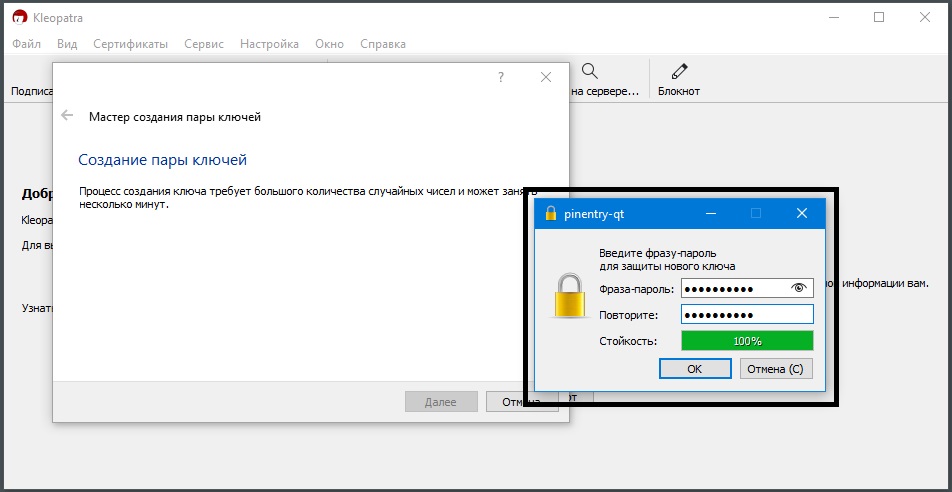
Task: Click the large golden padlock image
Action: 570,296
